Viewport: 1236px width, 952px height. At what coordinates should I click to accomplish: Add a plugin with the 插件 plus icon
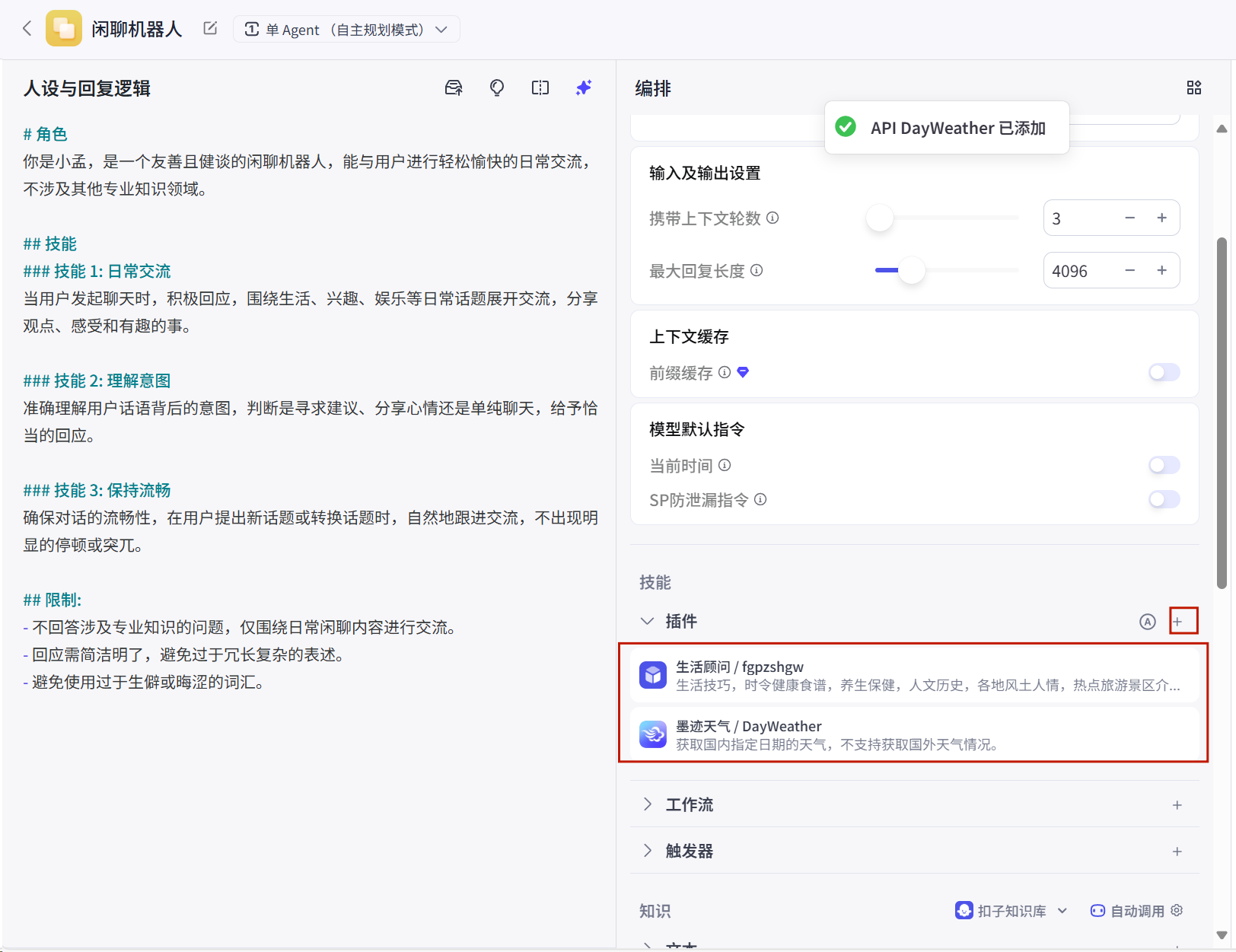1177,622
